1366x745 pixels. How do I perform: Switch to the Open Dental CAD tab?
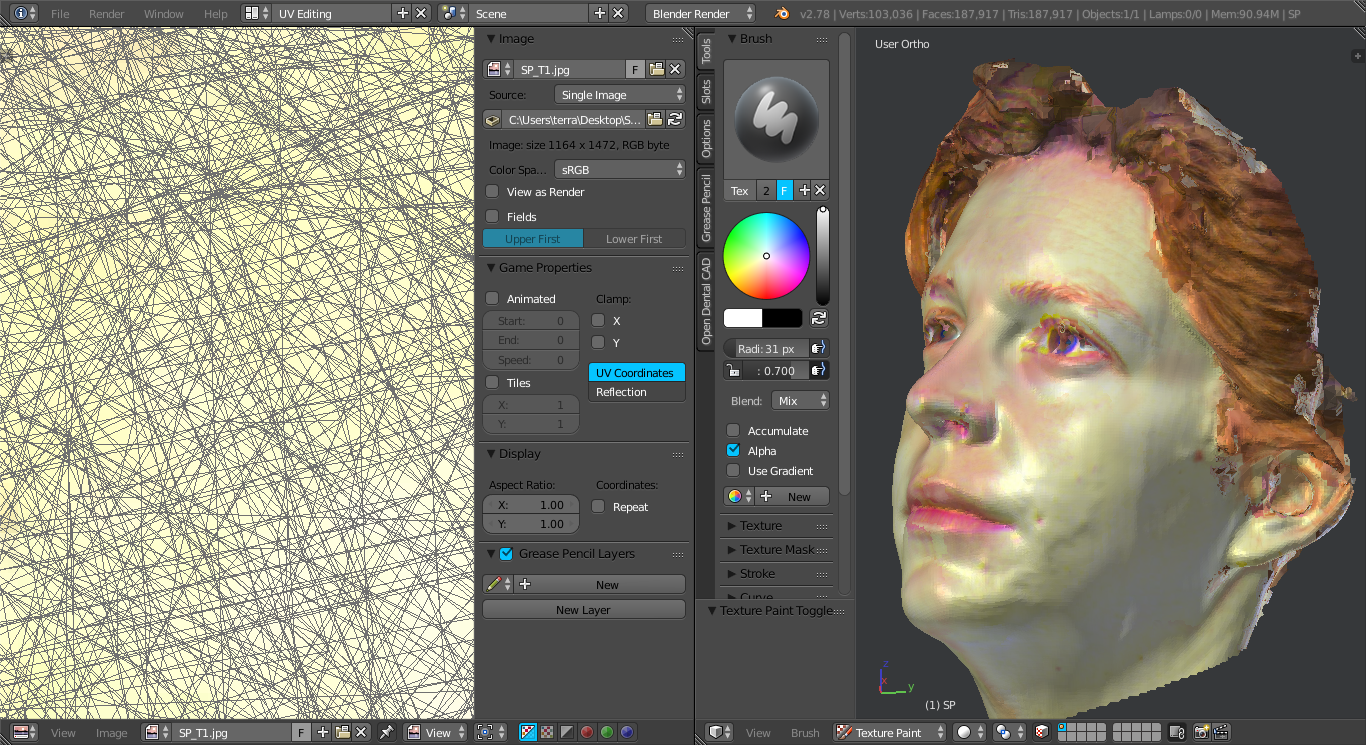pos(706,300)
